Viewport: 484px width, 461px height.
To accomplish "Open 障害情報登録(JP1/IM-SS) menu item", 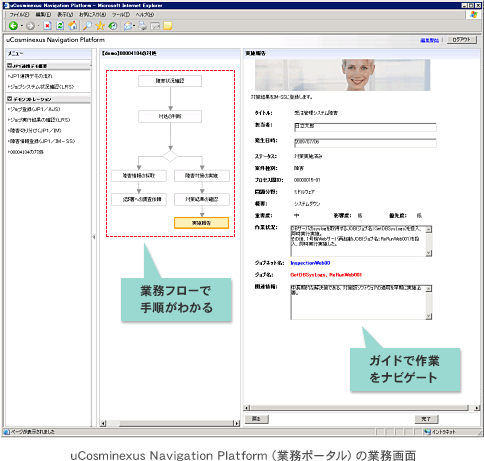I will [42, 141].
